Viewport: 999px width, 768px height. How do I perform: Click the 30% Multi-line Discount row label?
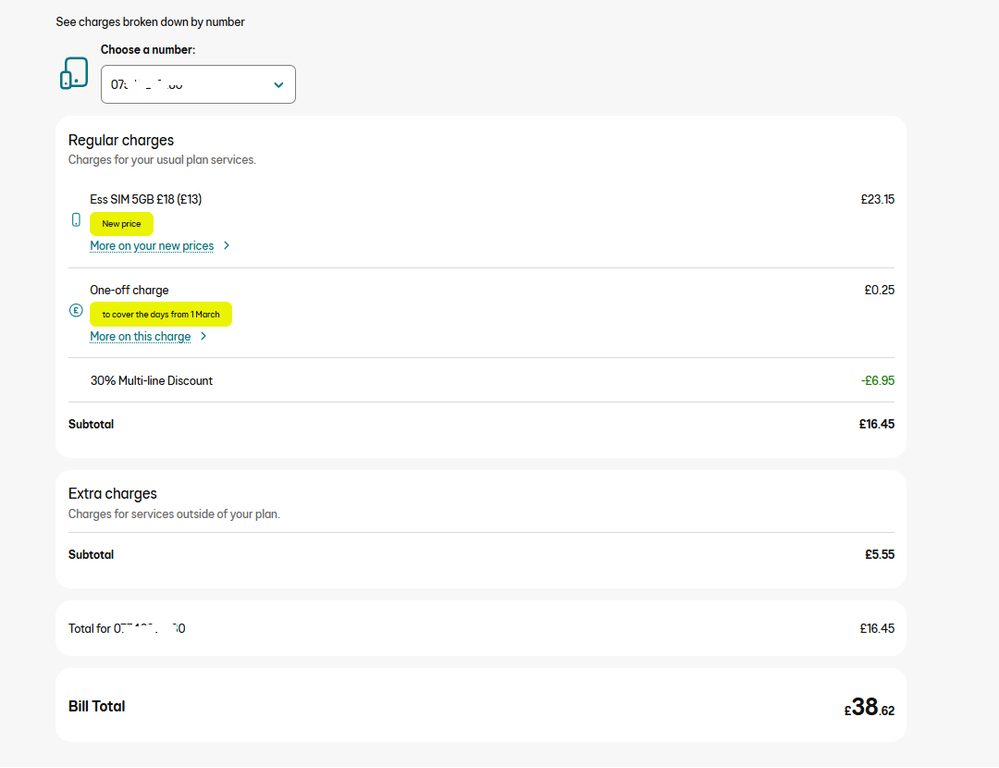[x=151, y=381]
